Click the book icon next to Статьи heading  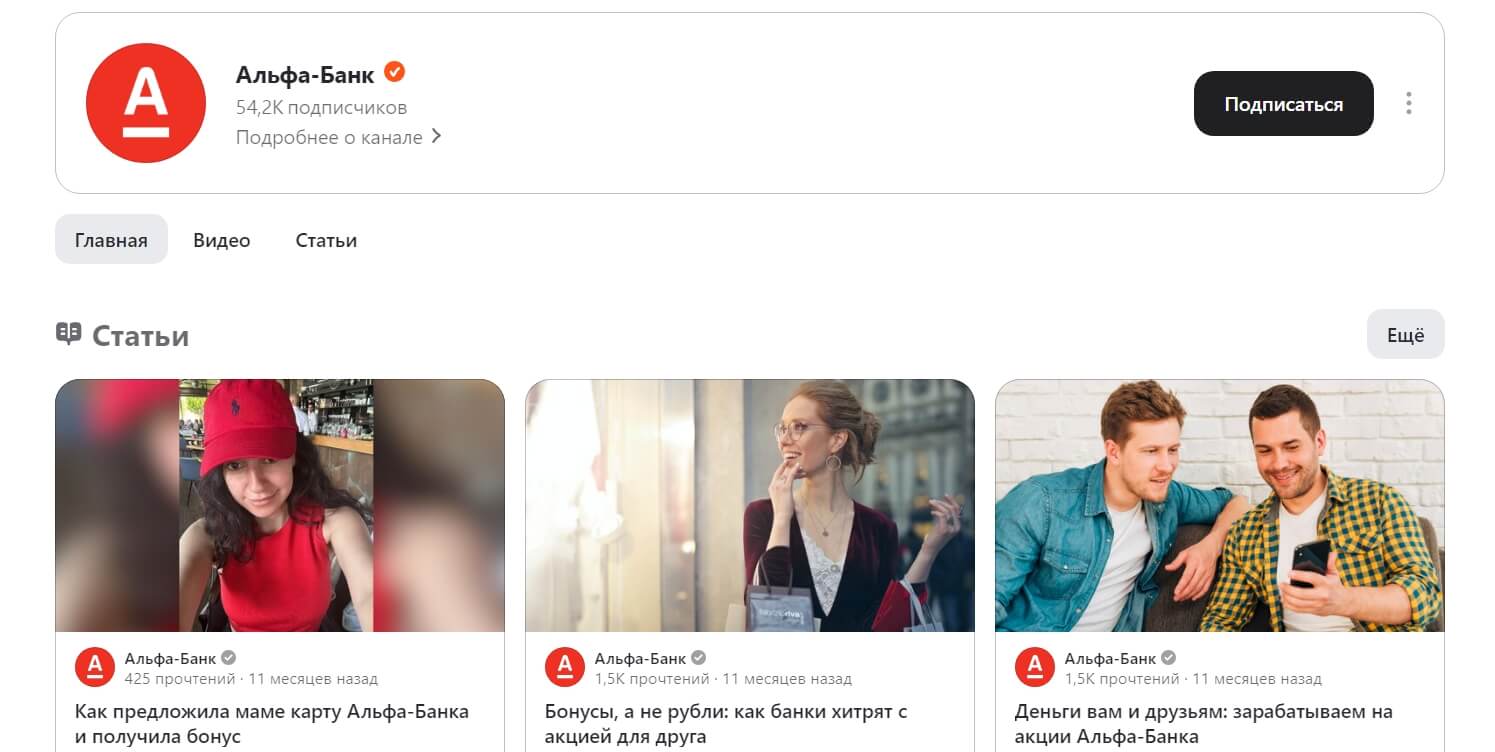[68, 333]
